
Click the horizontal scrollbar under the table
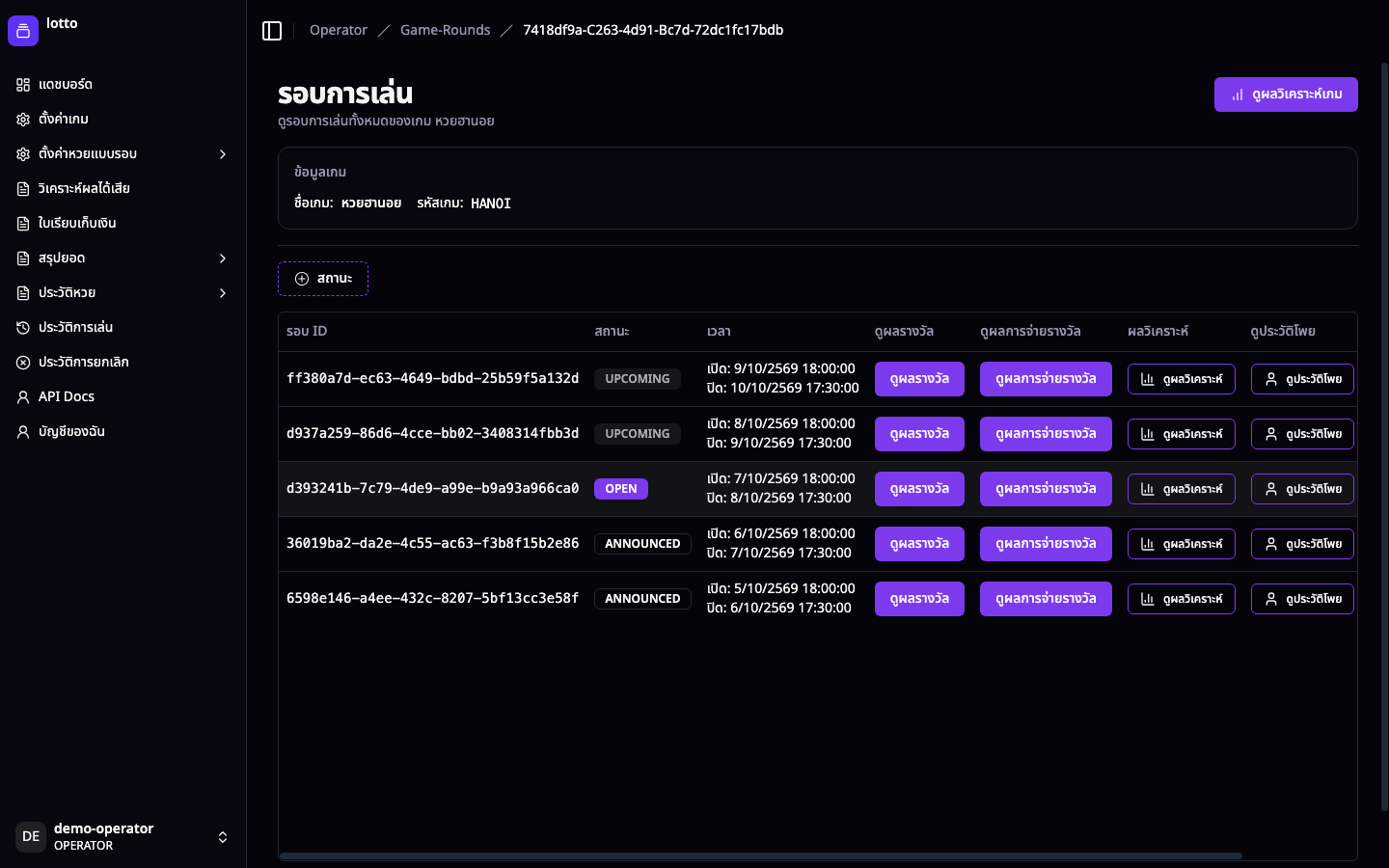pyautogui.click(x=760, y=855)
